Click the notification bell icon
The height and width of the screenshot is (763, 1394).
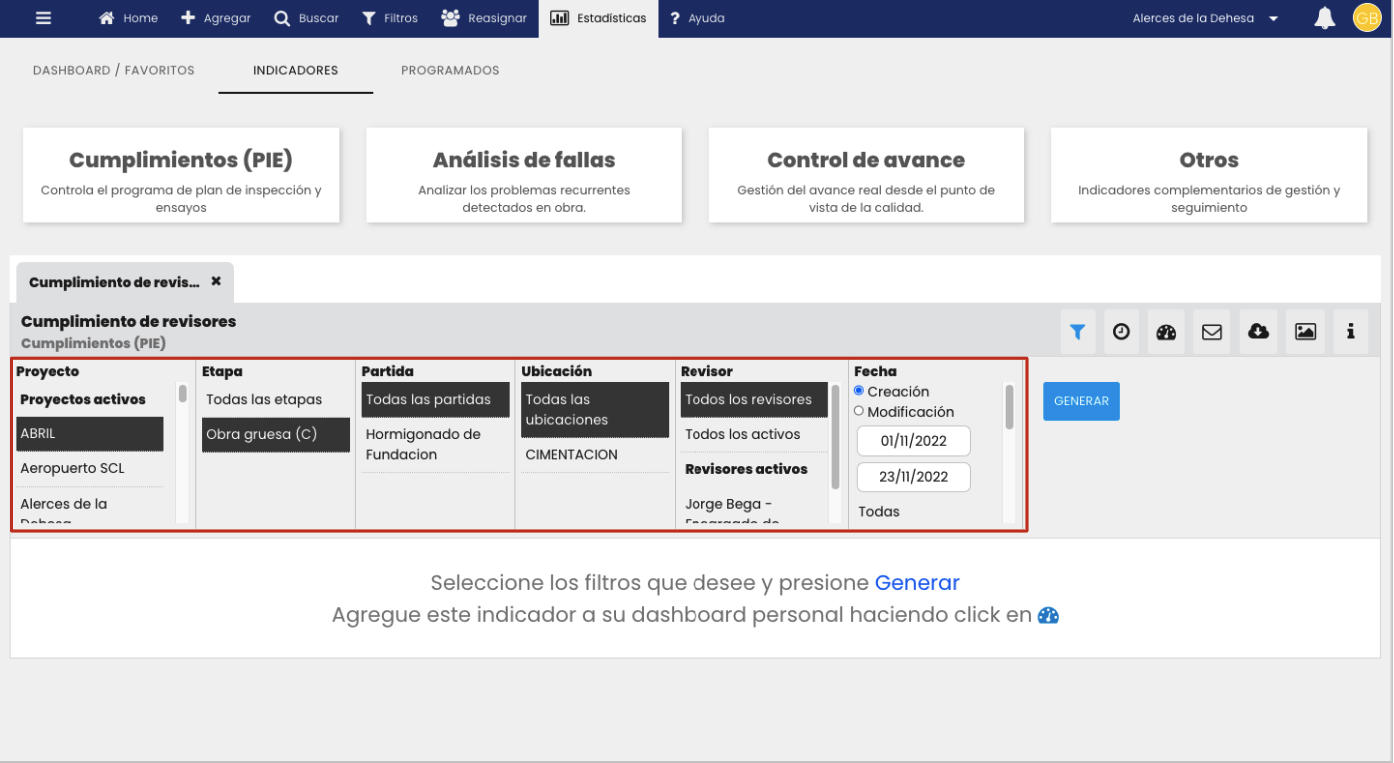click(1325, 18)
